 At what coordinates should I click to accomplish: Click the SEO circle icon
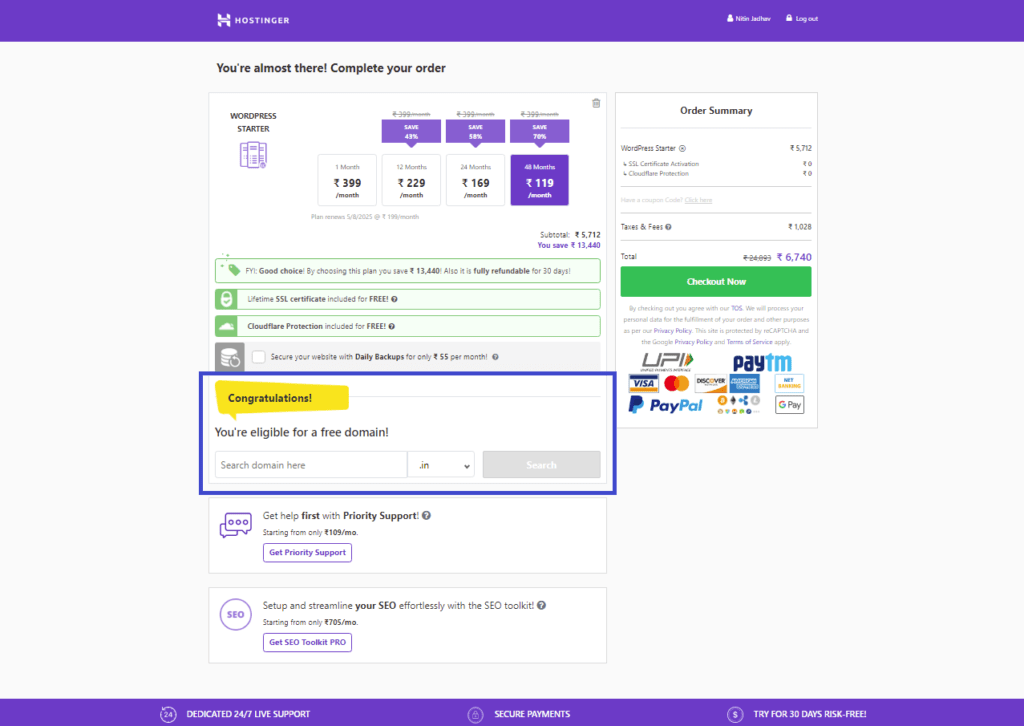point(235,614)
